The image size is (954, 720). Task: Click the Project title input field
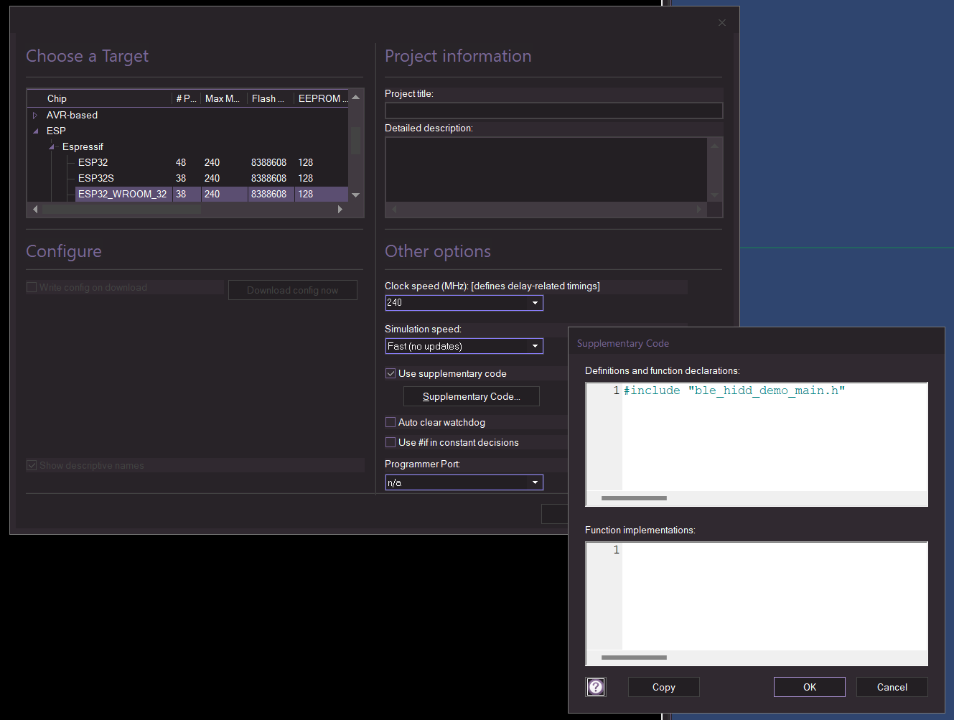click(x=553, y=111)
